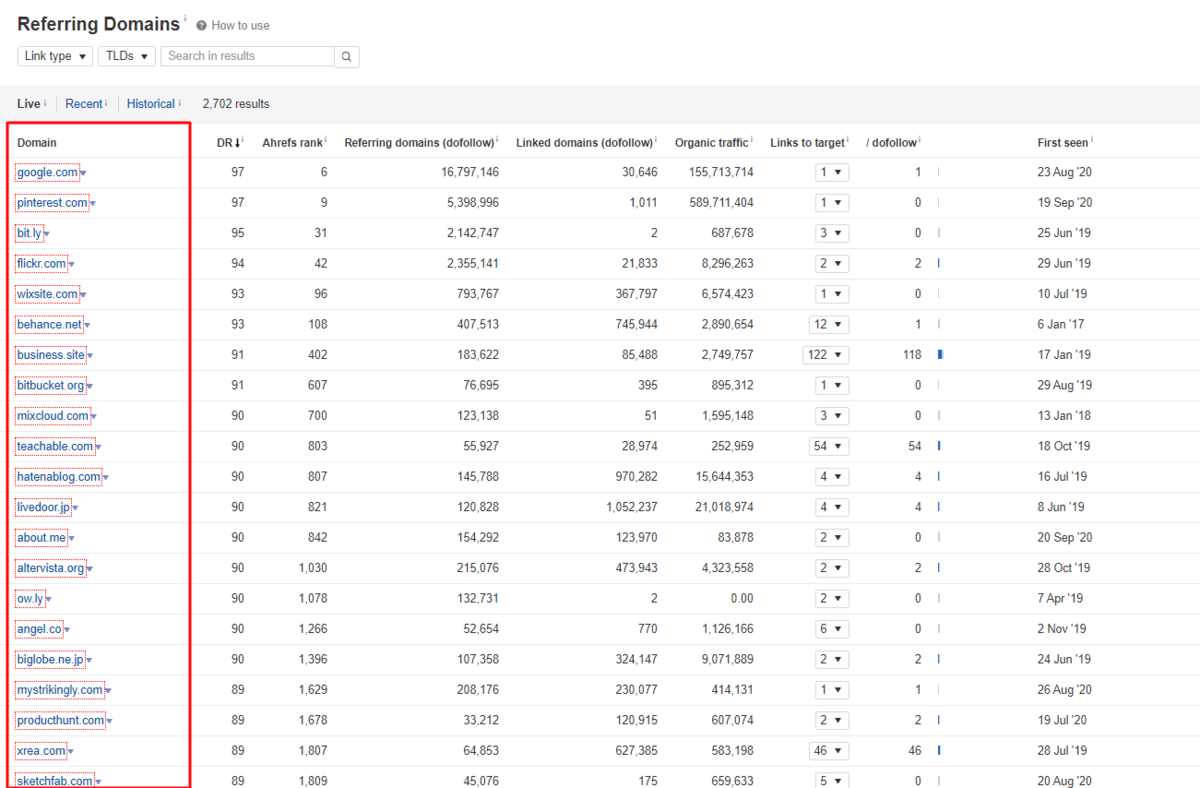This screenshot has width=1200, height=788.
Task: Open the hatenablog.com domain link
Action: click(59, 477)
